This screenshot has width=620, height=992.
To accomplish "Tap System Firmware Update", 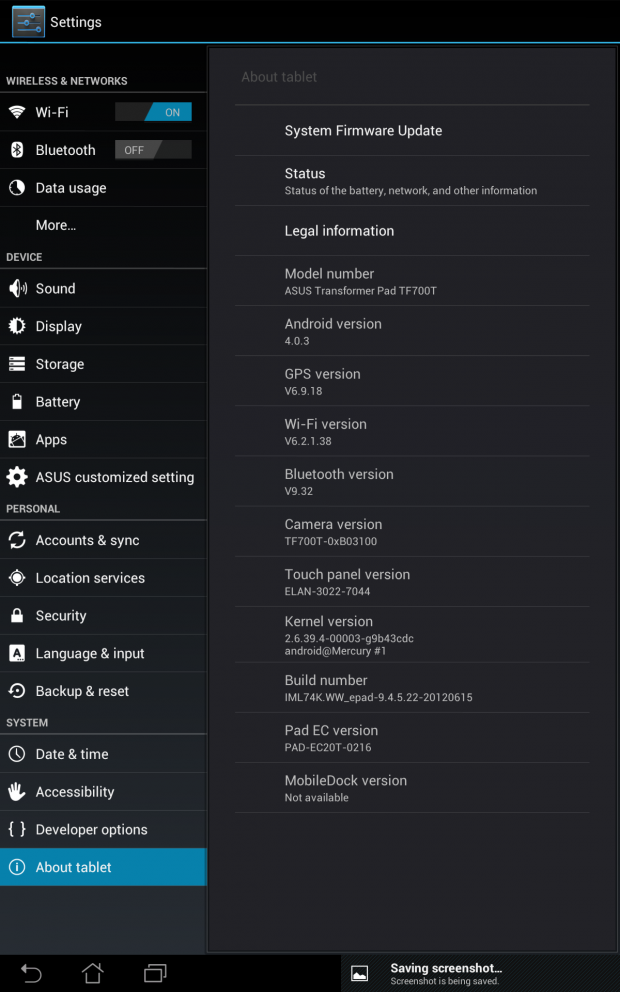I will (x=363, y=131).
